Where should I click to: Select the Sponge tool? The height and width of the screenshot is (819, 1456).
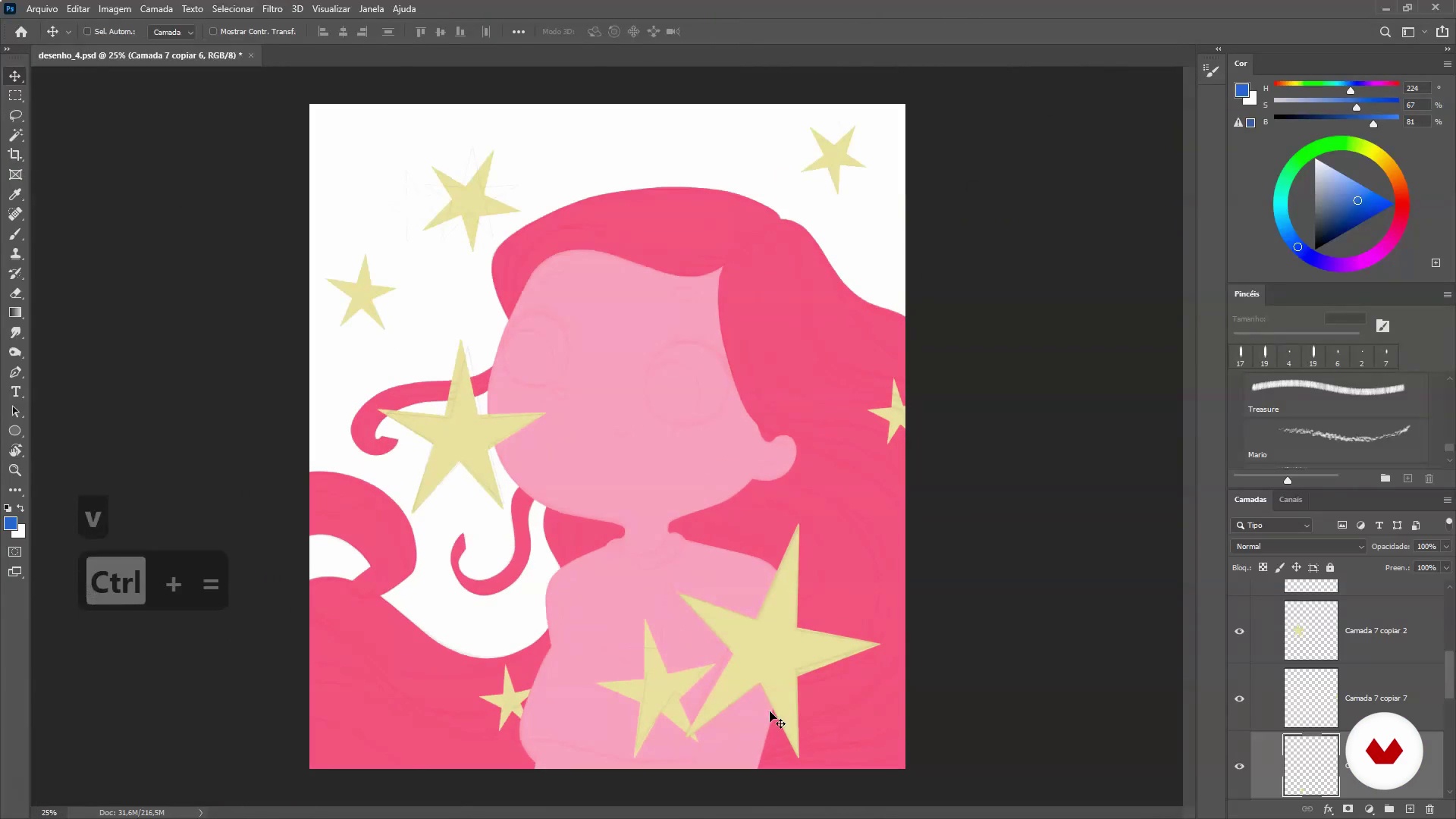[x=15, y=352]
